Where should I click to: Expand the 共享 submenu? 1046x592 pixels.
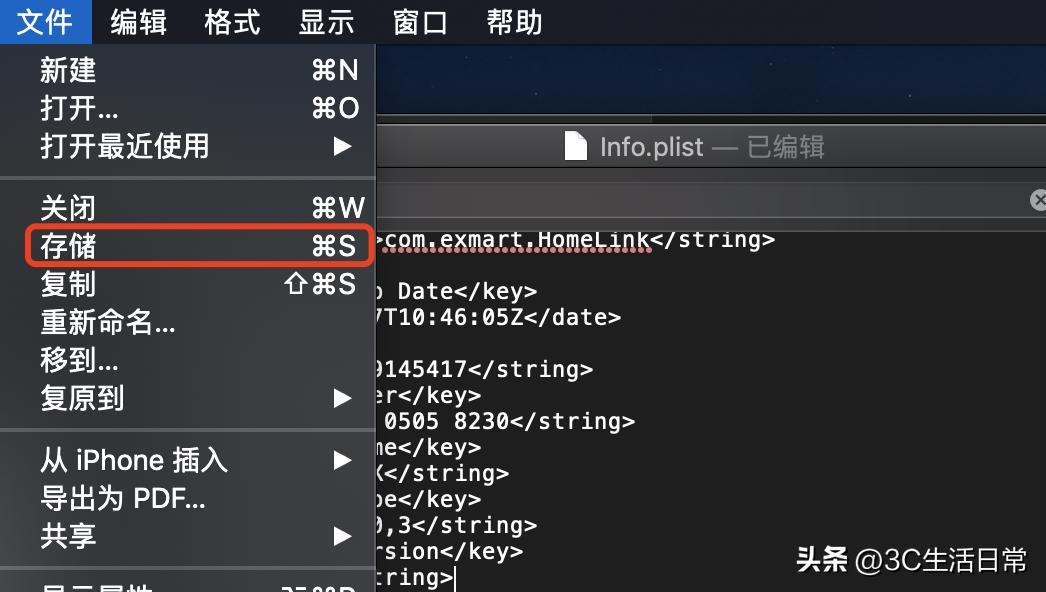tap(67, 536)
